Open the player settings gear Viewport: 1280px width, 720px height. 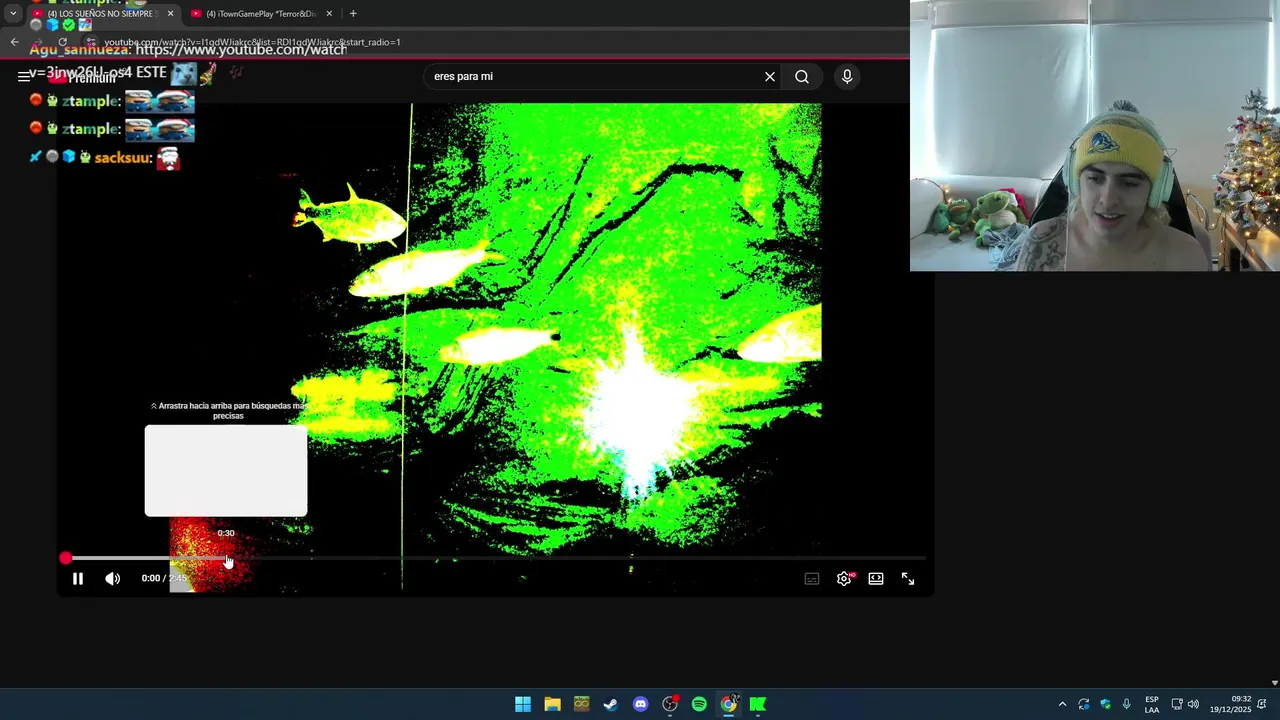tap(845, 578)
